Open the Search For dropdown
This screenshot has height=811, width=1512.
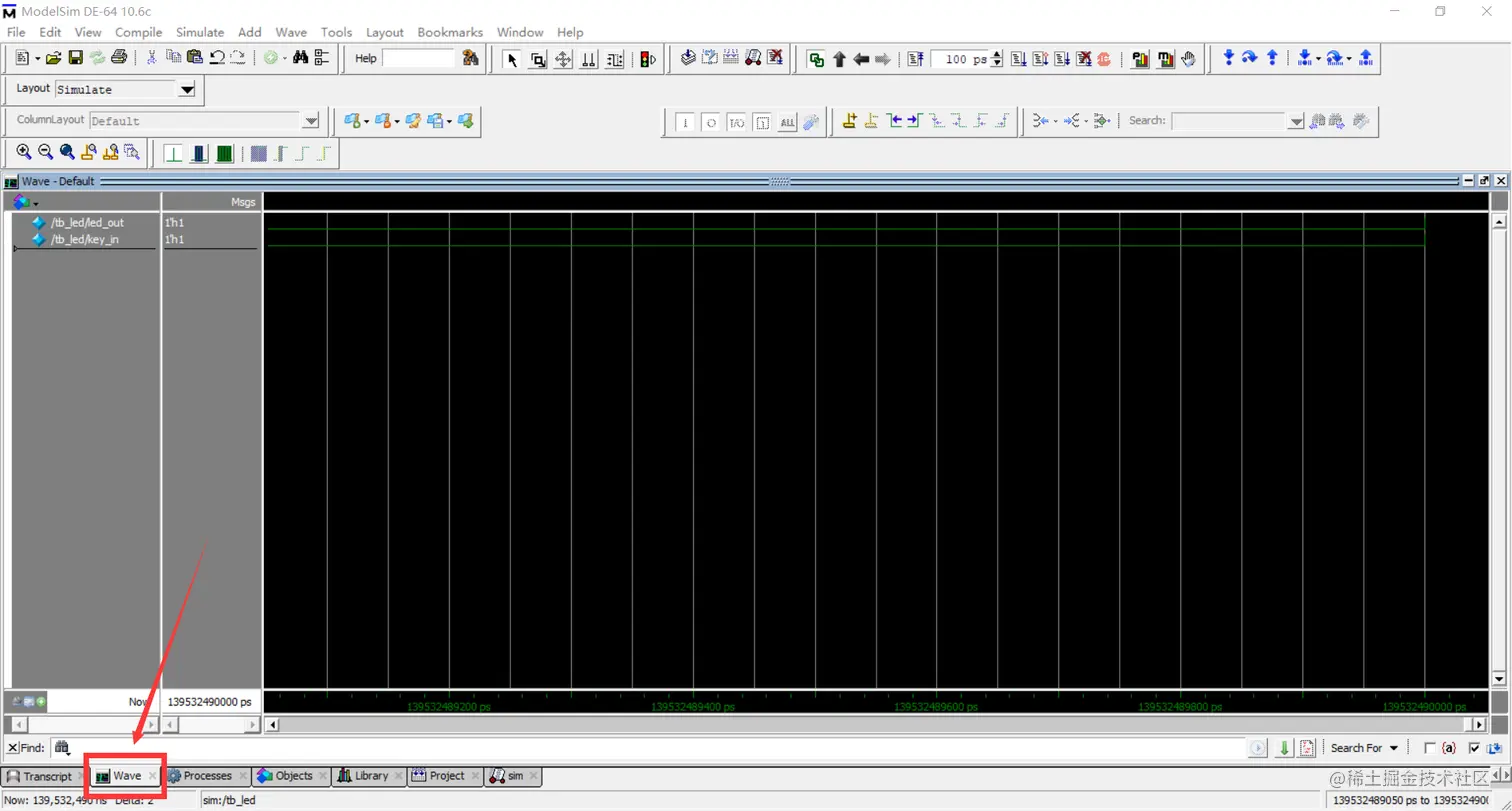coord(1364,748)
